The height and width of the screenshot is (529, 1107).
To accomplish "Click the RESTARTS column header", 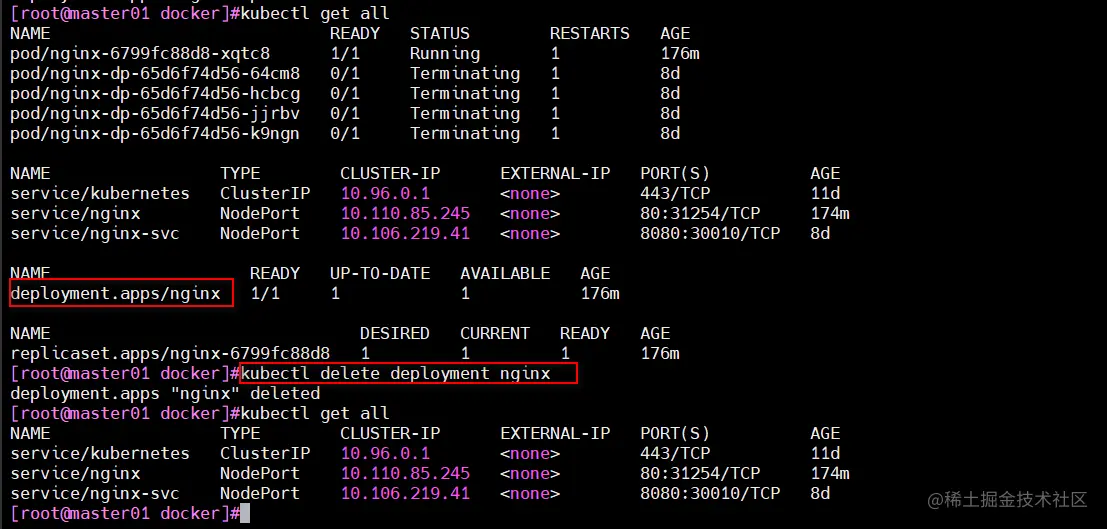I will click(x=590, y=33).
